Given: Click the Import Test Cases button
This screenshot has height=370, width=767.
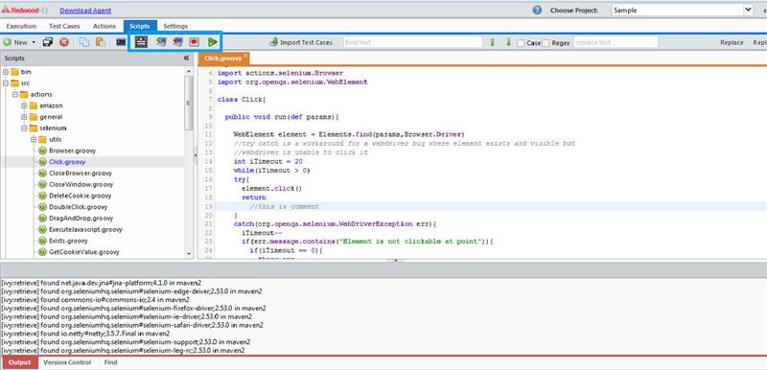Looking at the screenshot, I should (x=301, y=43).
